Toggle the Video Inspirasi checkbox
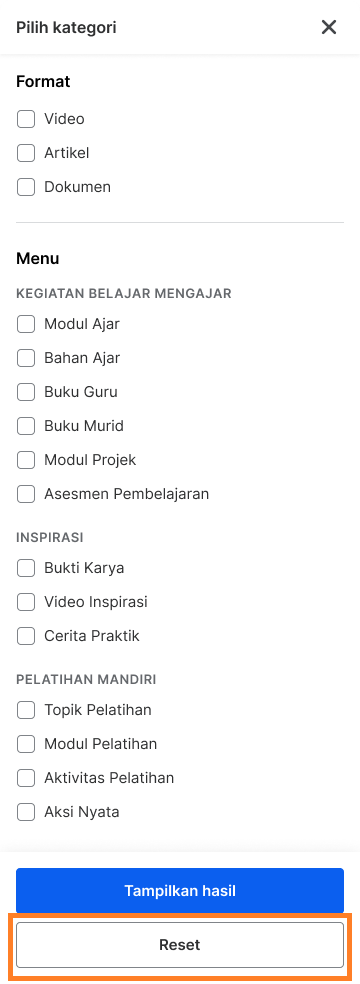Viewport: 360px width, 984px height. [26, 602]
